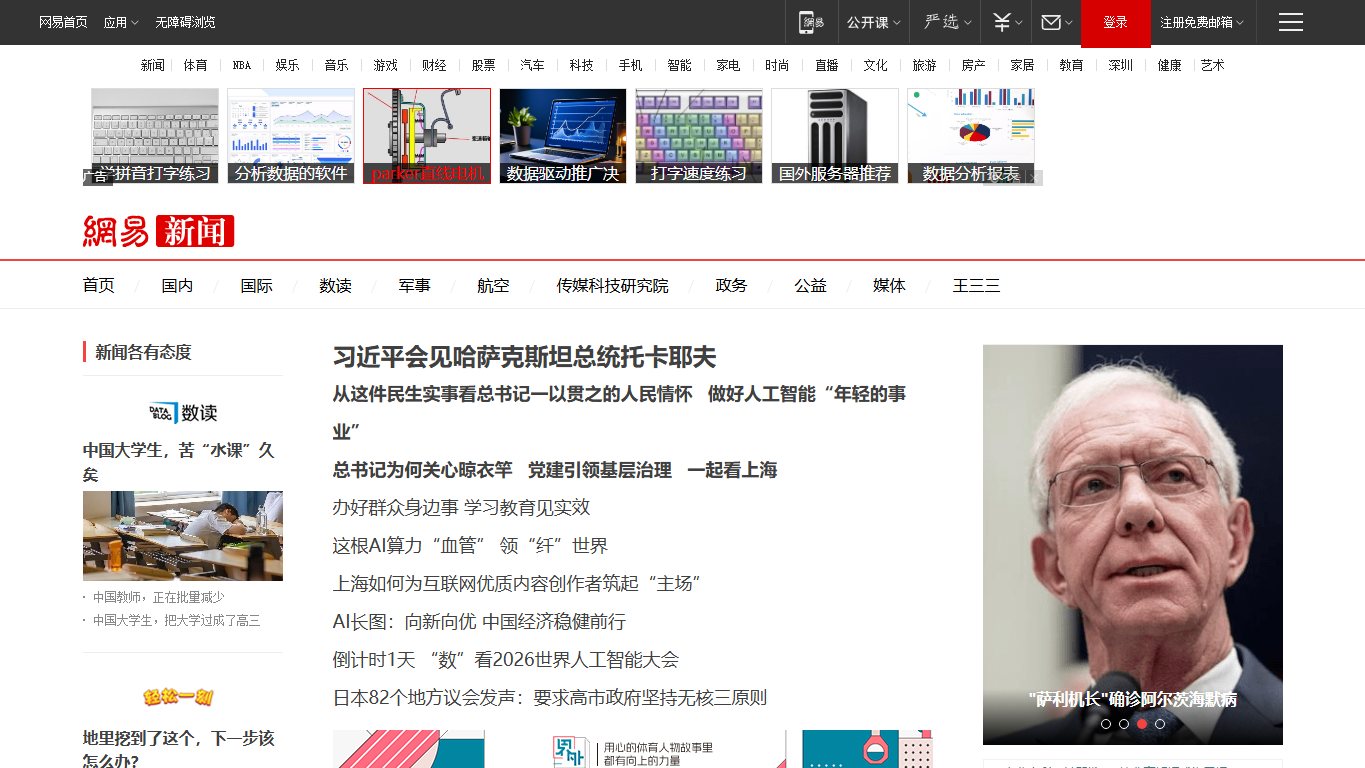Open link 中国教师，正在批量减少
Screen dimensions: 1365x768
(159, 597)
